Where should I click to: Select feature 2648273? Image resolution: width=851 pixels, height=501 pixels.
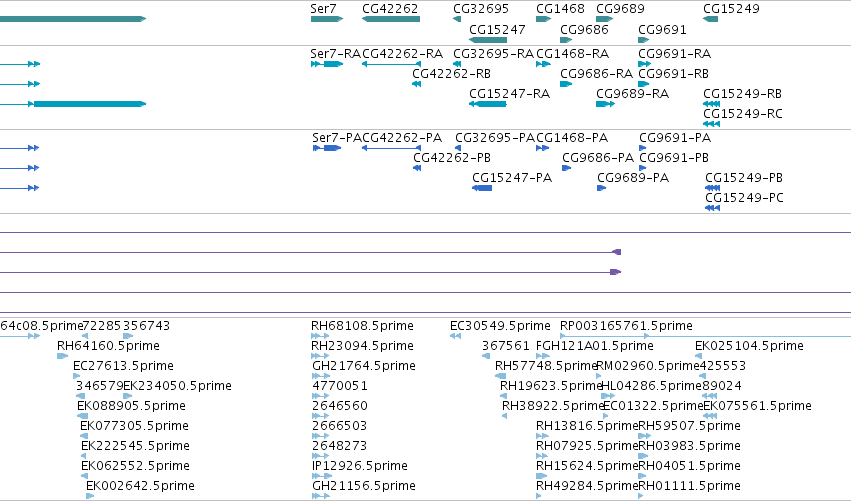(x=340, y=446)
